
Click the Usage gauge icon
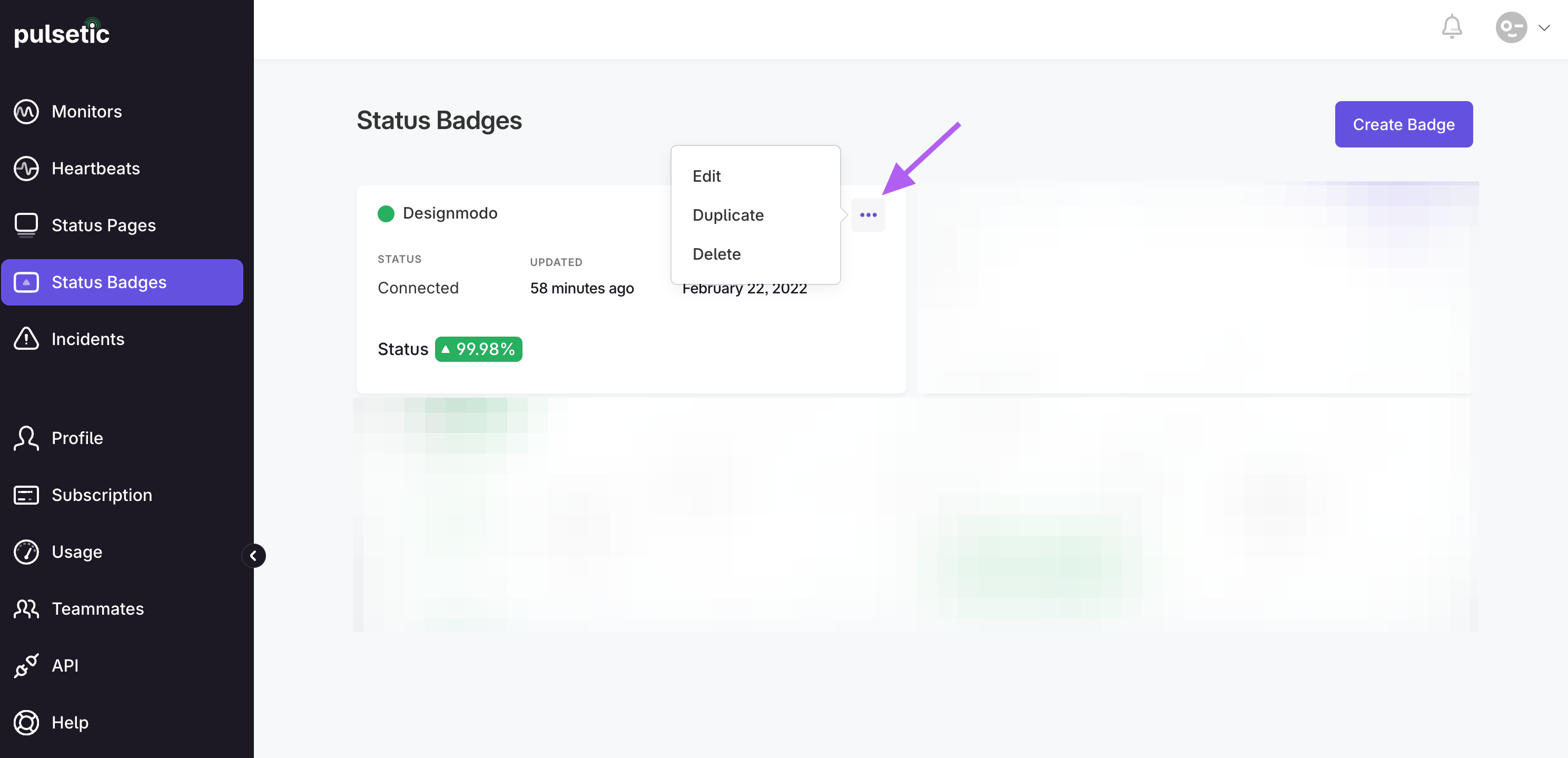(x=26, y=552)
